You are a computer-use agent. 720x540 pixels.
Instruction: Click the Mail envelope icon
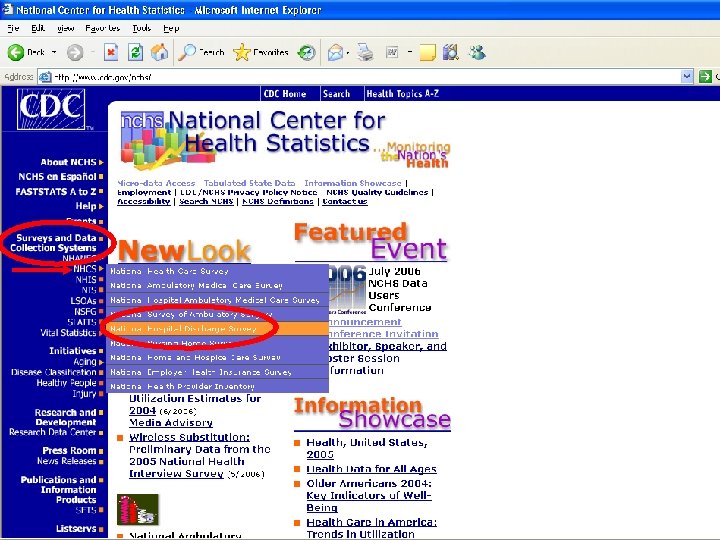tap(335, 53)
